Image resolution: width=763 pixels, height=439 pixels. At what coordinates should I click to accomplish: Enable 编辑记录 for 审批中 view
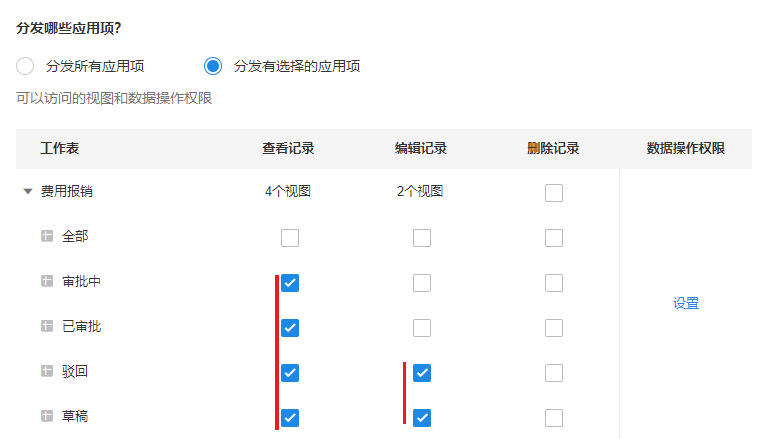click(422, 283)
